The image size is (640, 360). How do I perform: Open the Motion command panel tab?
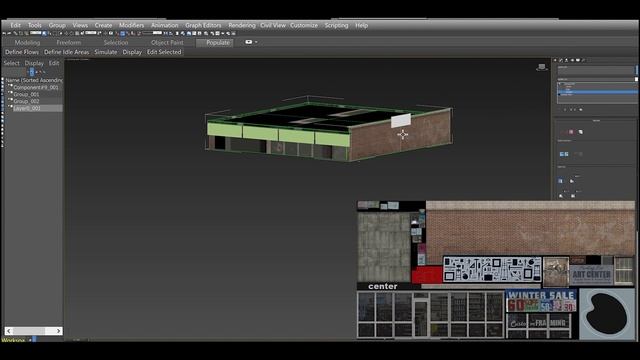pos(572,60)
